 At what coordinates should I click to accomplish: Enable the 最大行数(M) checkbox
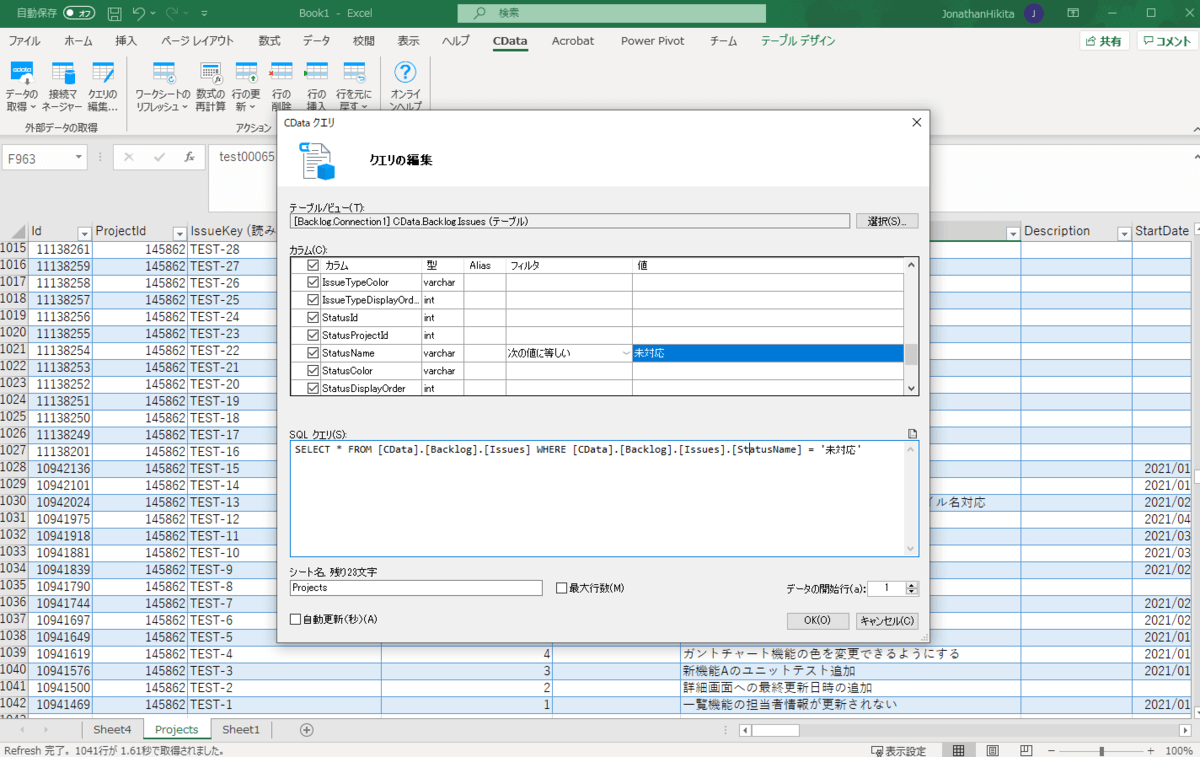coord(562,588)
